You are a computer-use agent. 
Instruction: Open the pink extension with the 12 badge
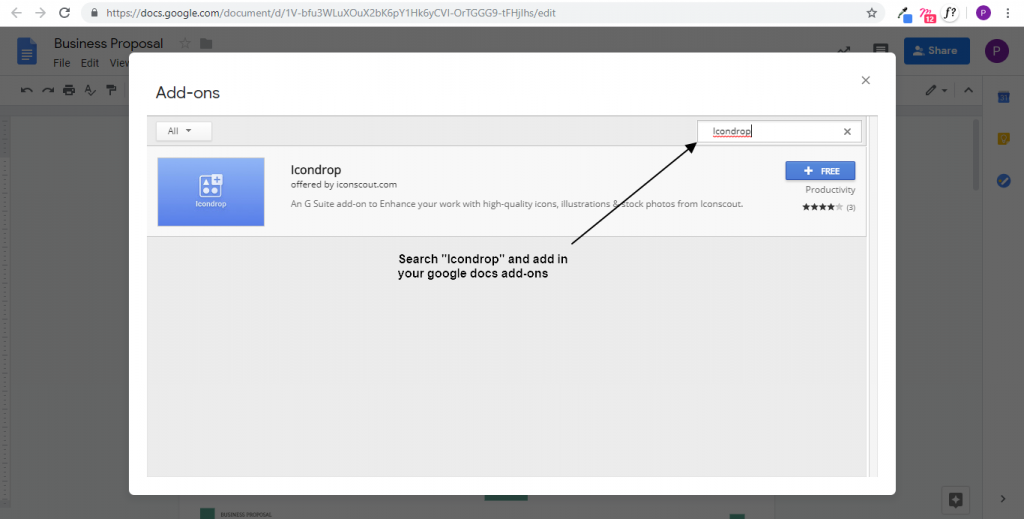927,14
